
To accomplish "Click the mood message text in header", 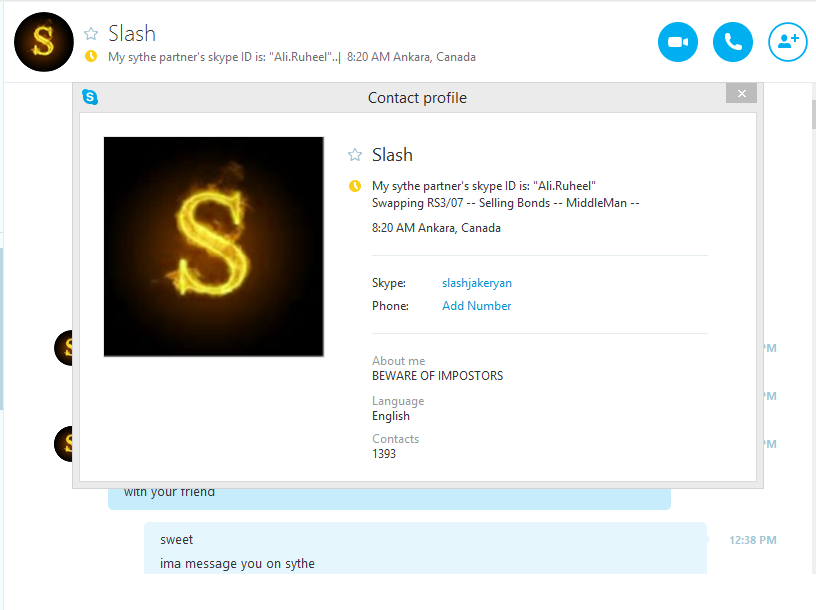I will click(x=222, y=57).
